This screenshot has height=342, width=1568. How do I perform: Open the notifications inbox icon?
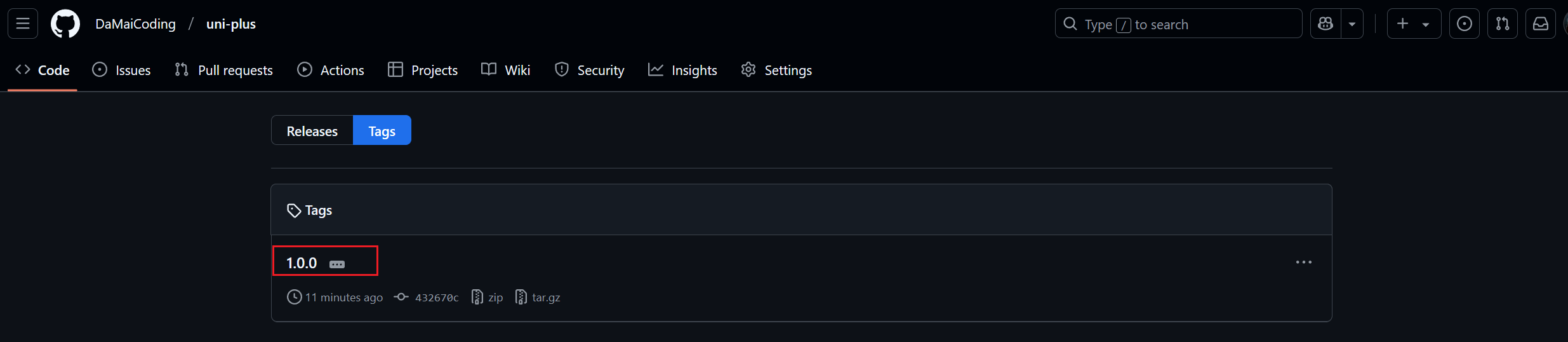click(x=1540, y=24)
